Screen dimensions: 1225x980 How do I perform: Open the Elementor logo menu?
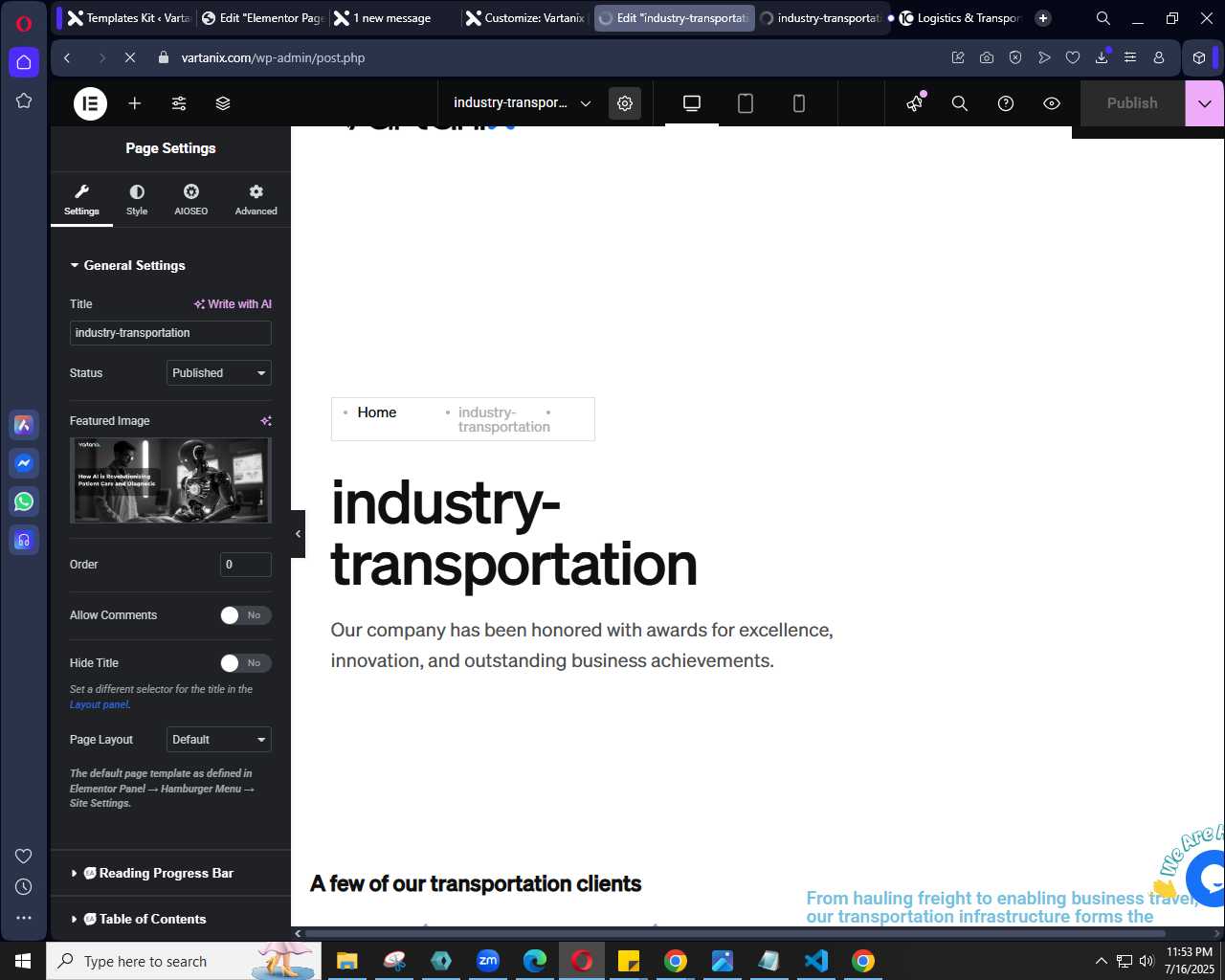91,103
